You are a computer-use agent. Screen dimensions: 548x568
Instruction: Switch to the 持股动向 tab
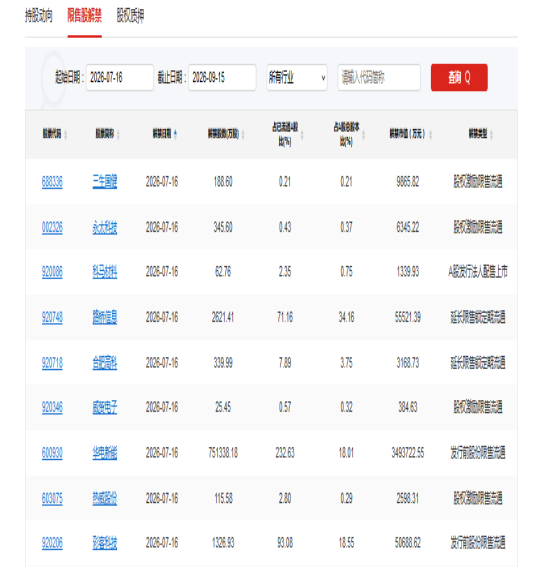coord(39,16)
